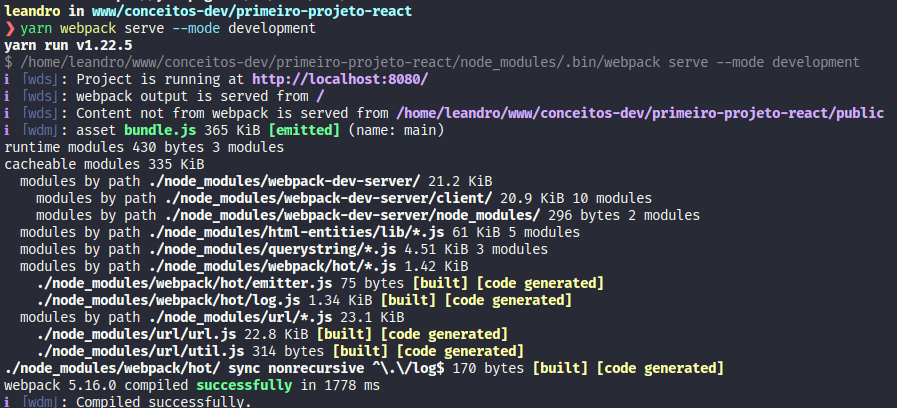
Task: Click the /home/leandro/.../primeiro-projeto-react/public path
Action: 640,113
